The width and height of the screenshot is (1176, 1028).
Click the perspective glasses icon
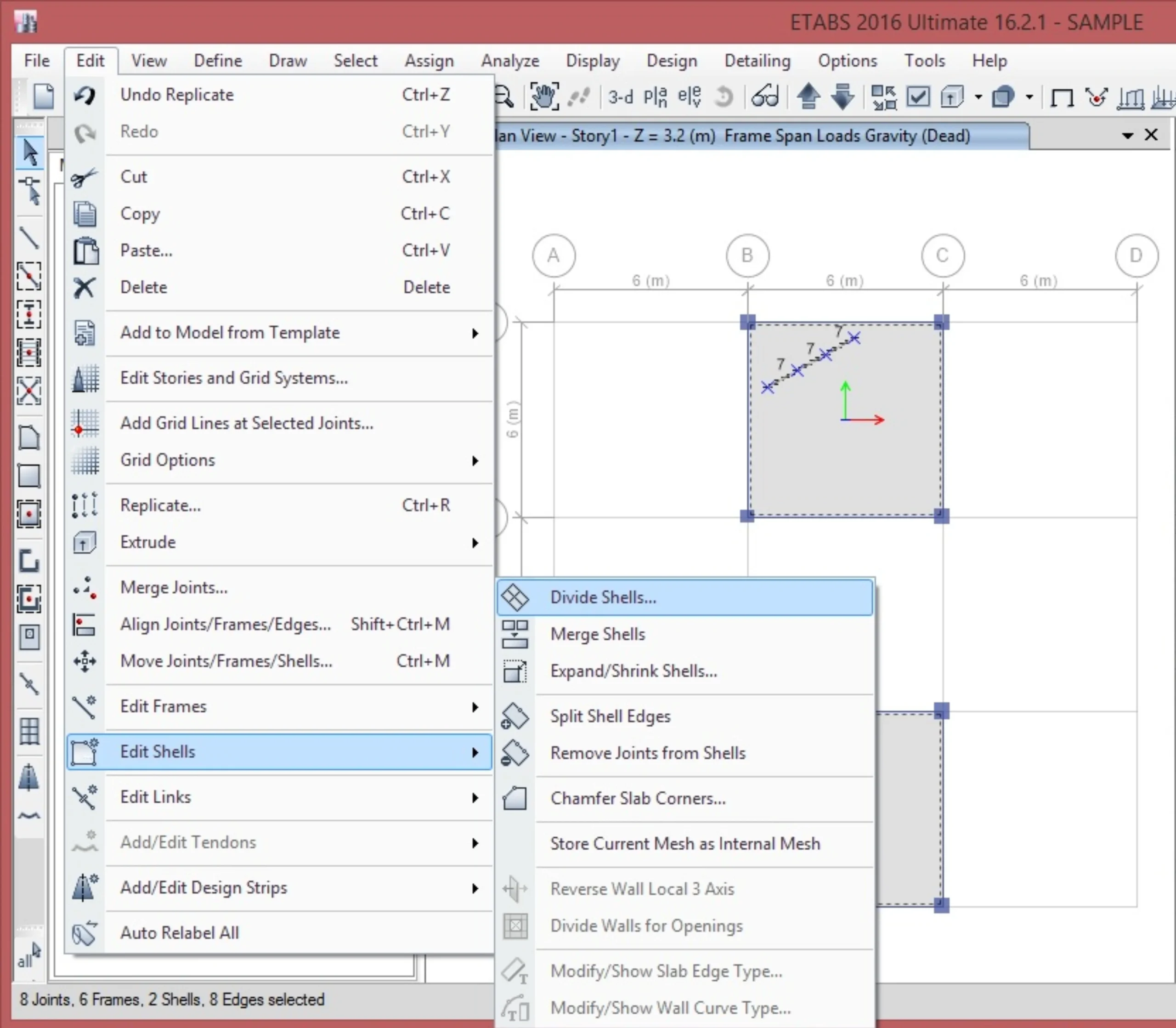tap(765, 97)
